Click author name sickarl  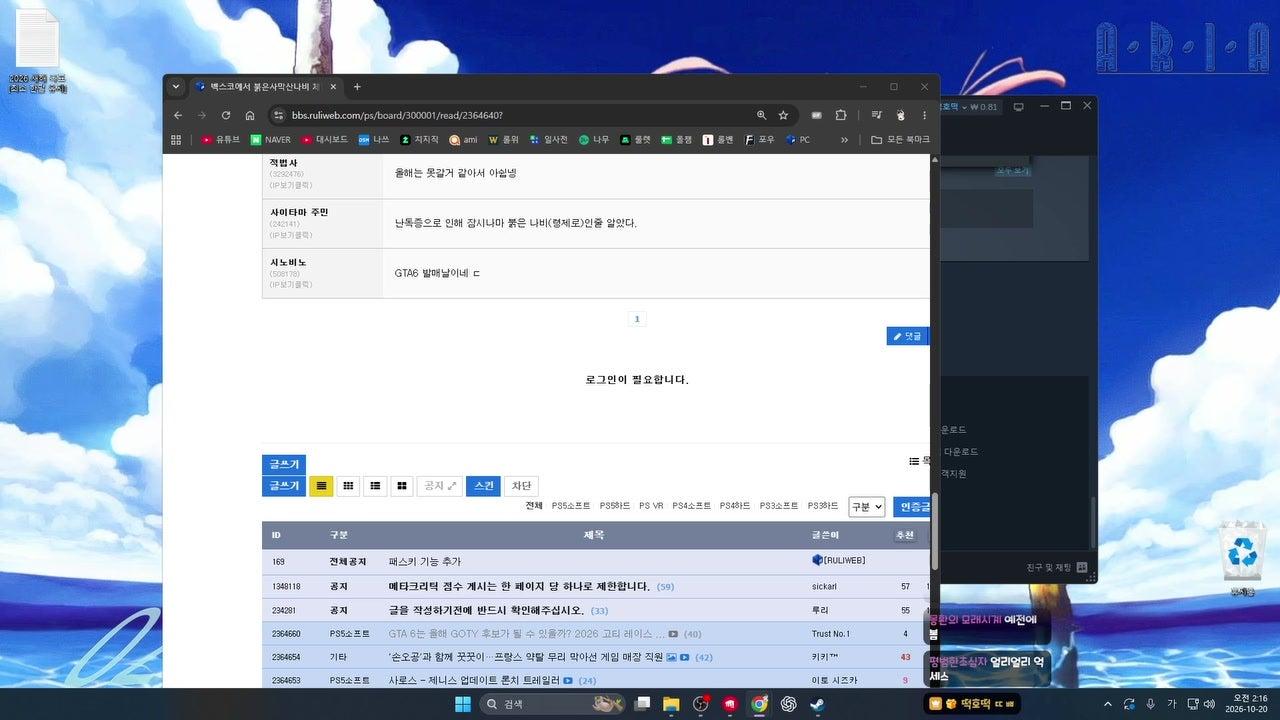(x=824, y=586)
